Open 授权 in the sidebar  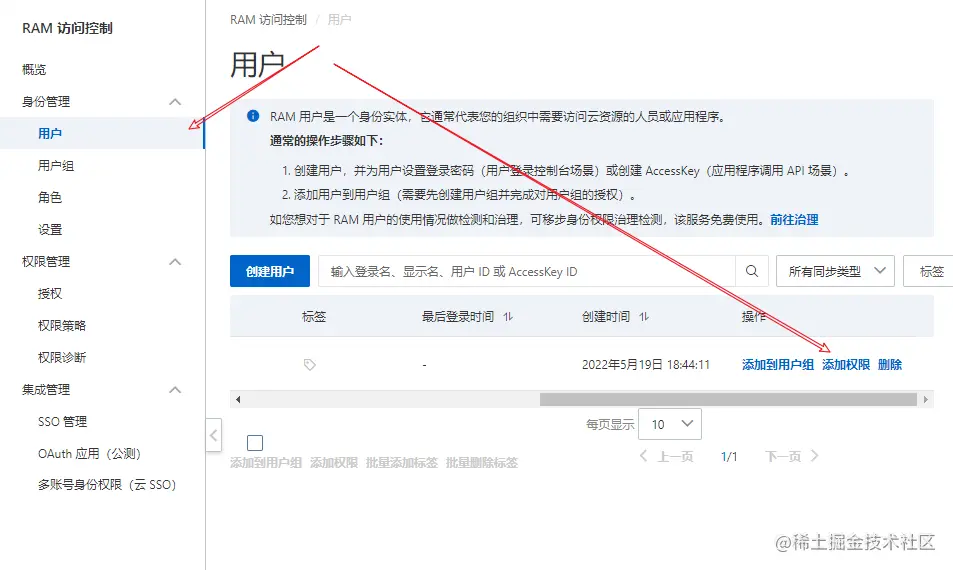tap(50, 294)
